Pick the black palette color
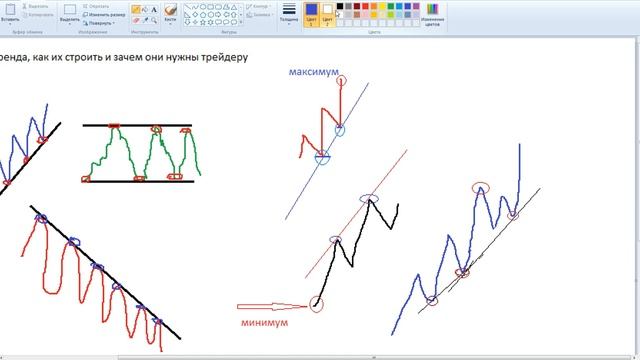The width and height of the screenshot is (640, 360). click(340, 6)
